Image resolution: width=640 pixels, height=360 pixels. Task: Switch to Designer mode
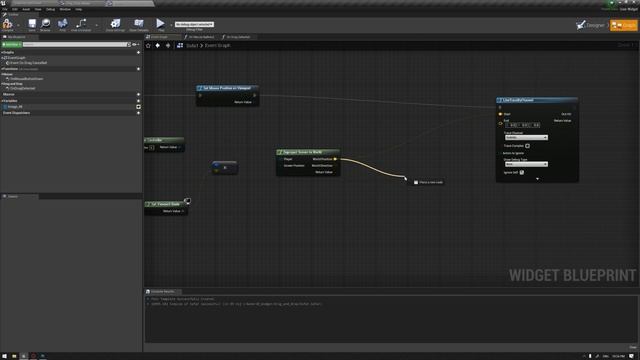click(x=590, y=25)
